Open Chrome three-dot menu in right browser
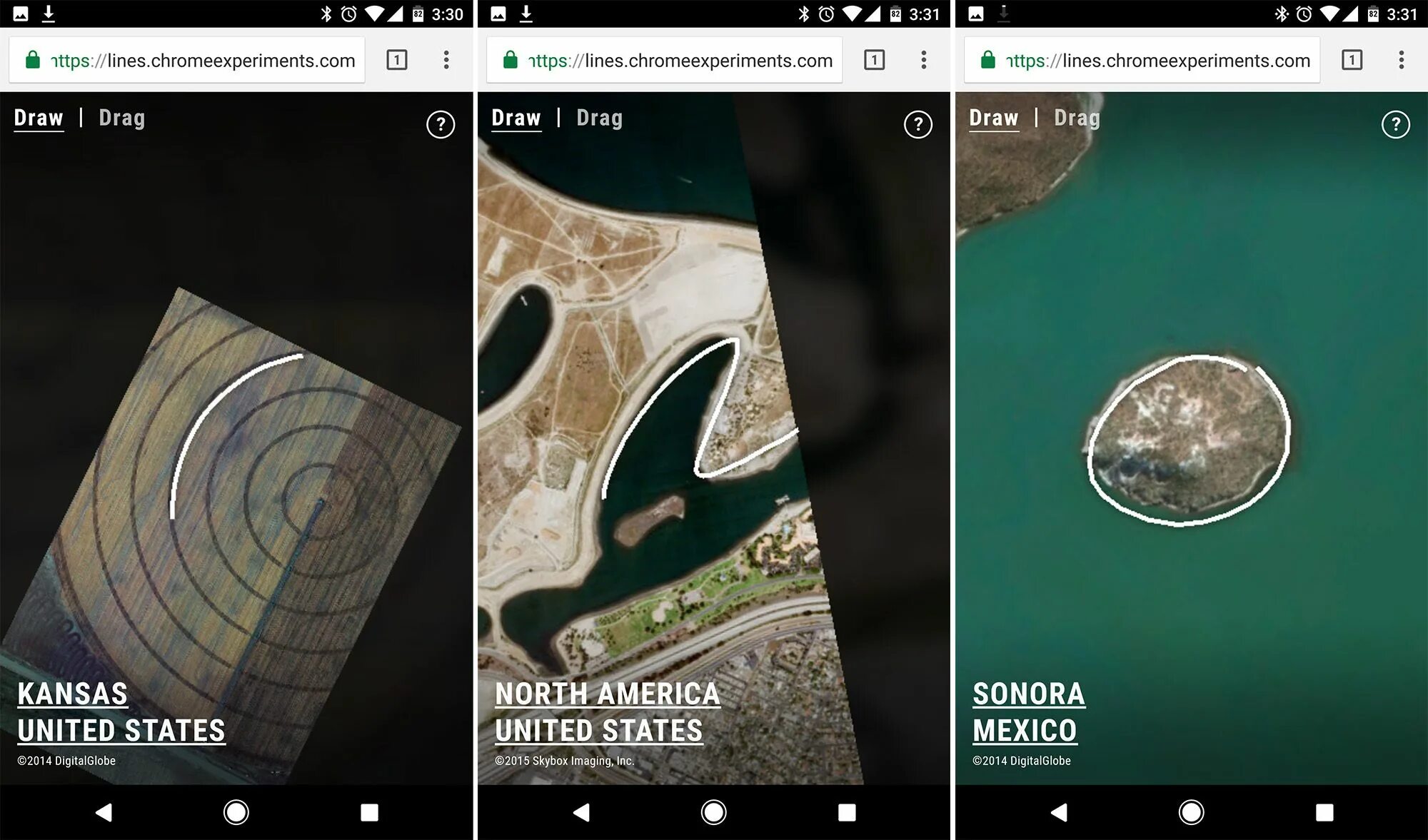Image resolution: width=1428 pixels, height=840 pixels. click(x=1401, y=60)
